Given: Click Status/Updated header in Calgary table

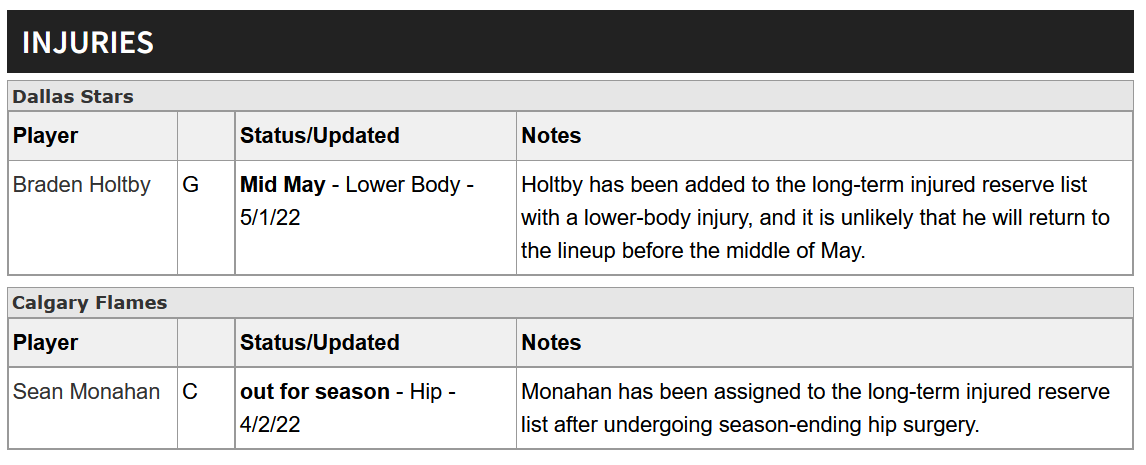Looking at the screenshot, I should [x=319, y=343].
